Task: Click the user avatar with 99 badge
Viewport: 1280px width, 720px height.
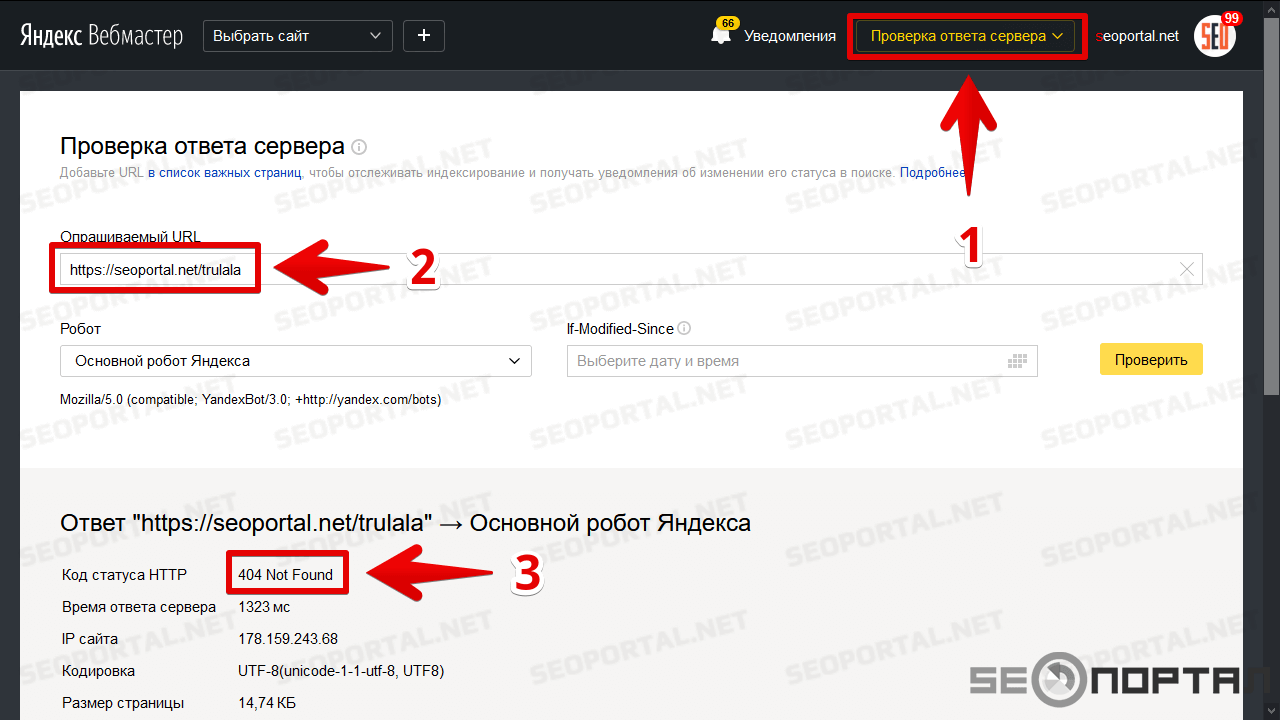Action: coord(1215,36)
